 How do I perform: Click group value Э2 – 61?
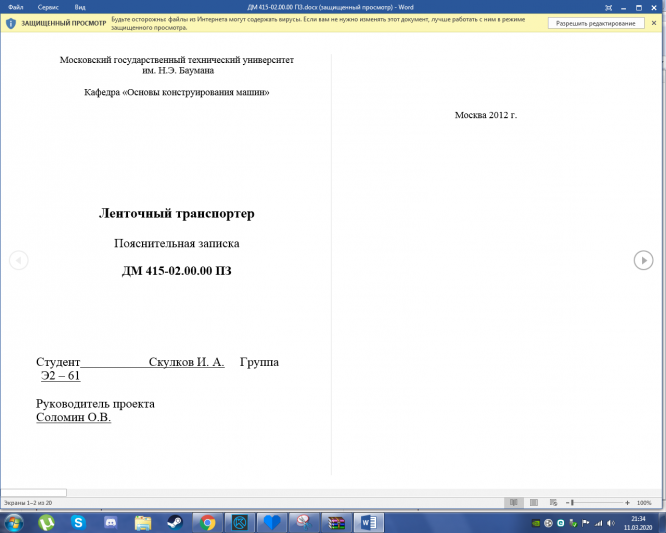[60, 375]
